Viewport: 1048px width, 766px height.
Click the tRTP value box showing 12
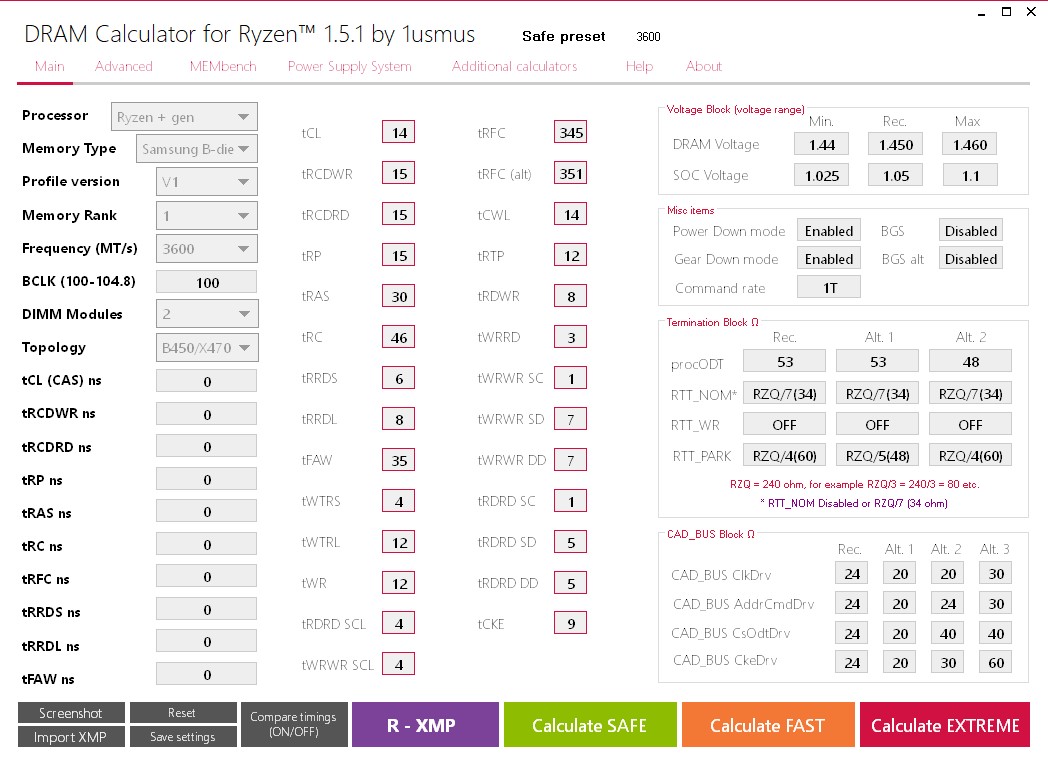click(571, 255)
